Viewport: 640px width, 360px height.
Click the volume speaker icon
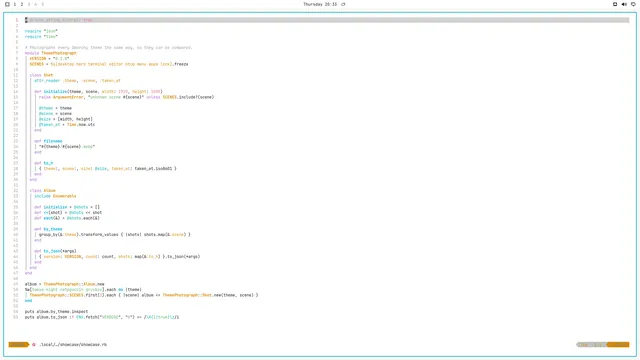click(x=624, y=4)
